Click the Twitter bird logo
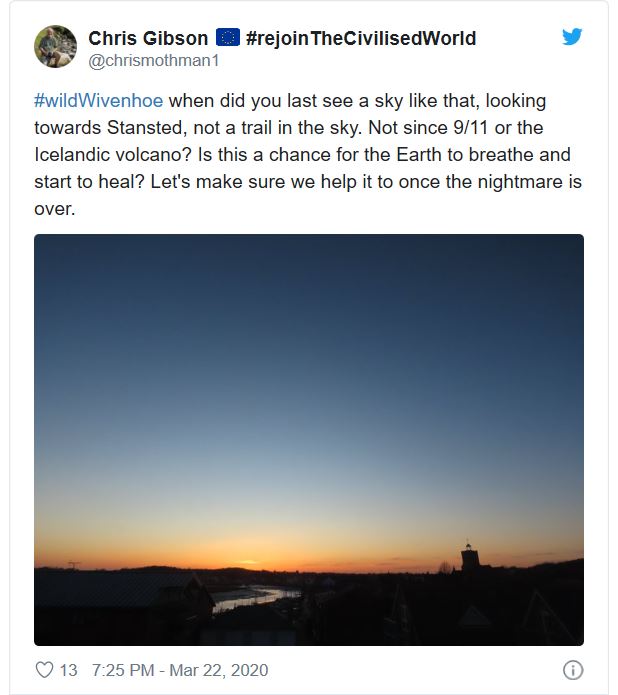Screen dimensions: 618x695 point(572,37)
